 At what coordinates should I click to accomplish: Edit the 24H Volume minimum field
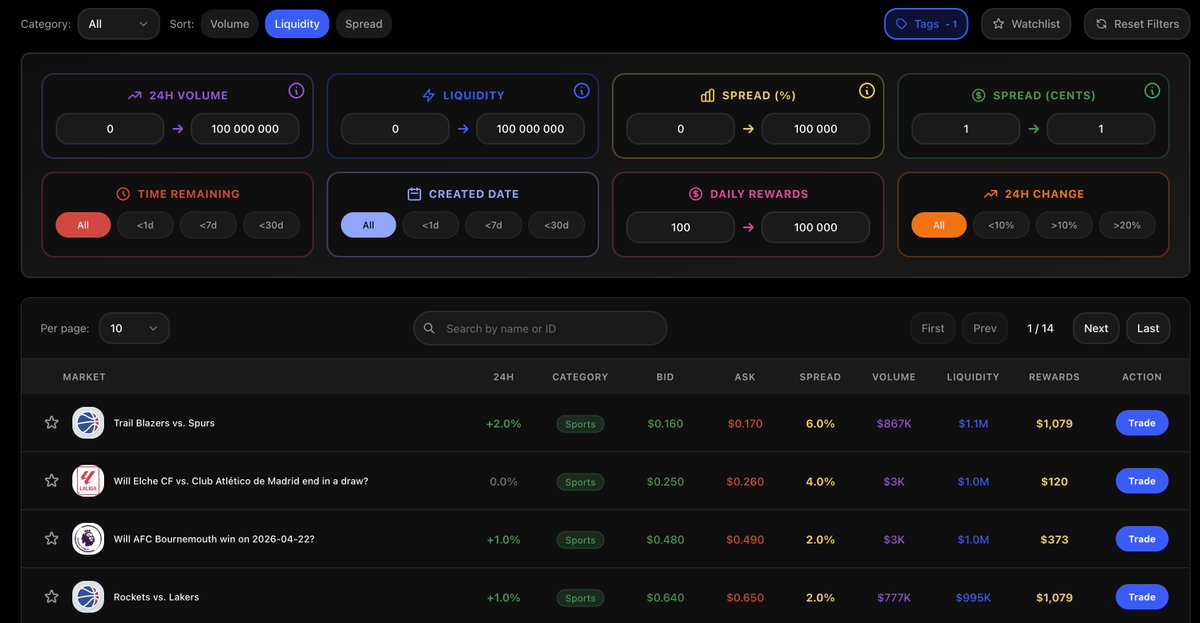click(x=110, y=129)
